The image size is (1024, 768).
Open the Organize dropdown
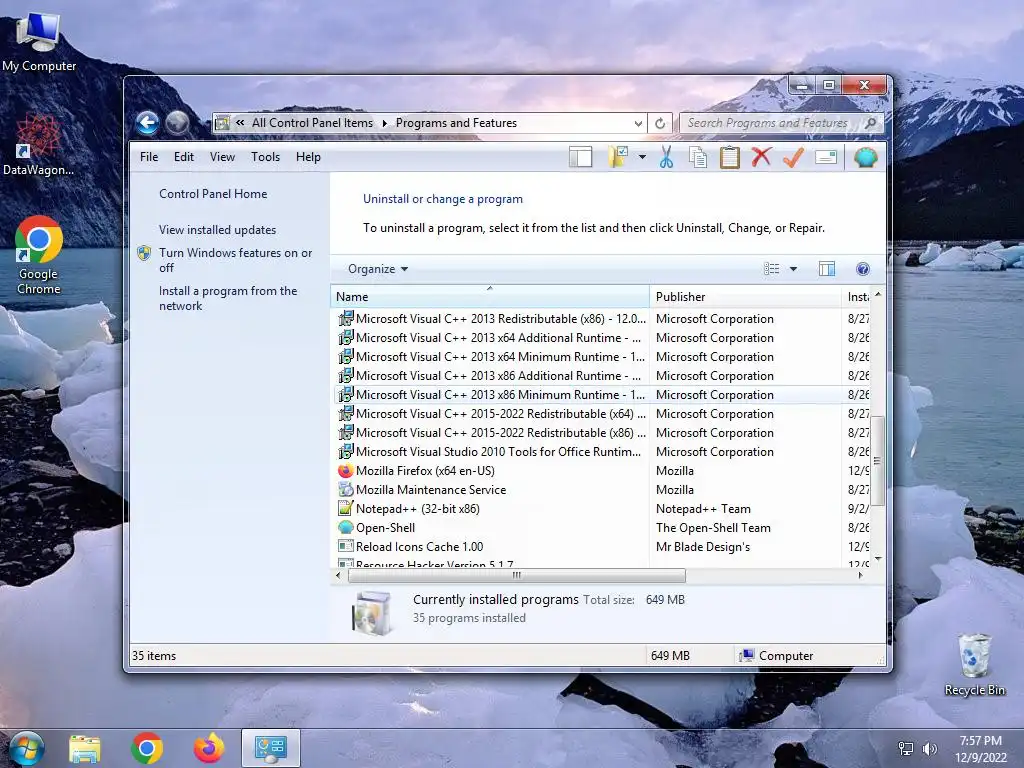pos(377,269)
